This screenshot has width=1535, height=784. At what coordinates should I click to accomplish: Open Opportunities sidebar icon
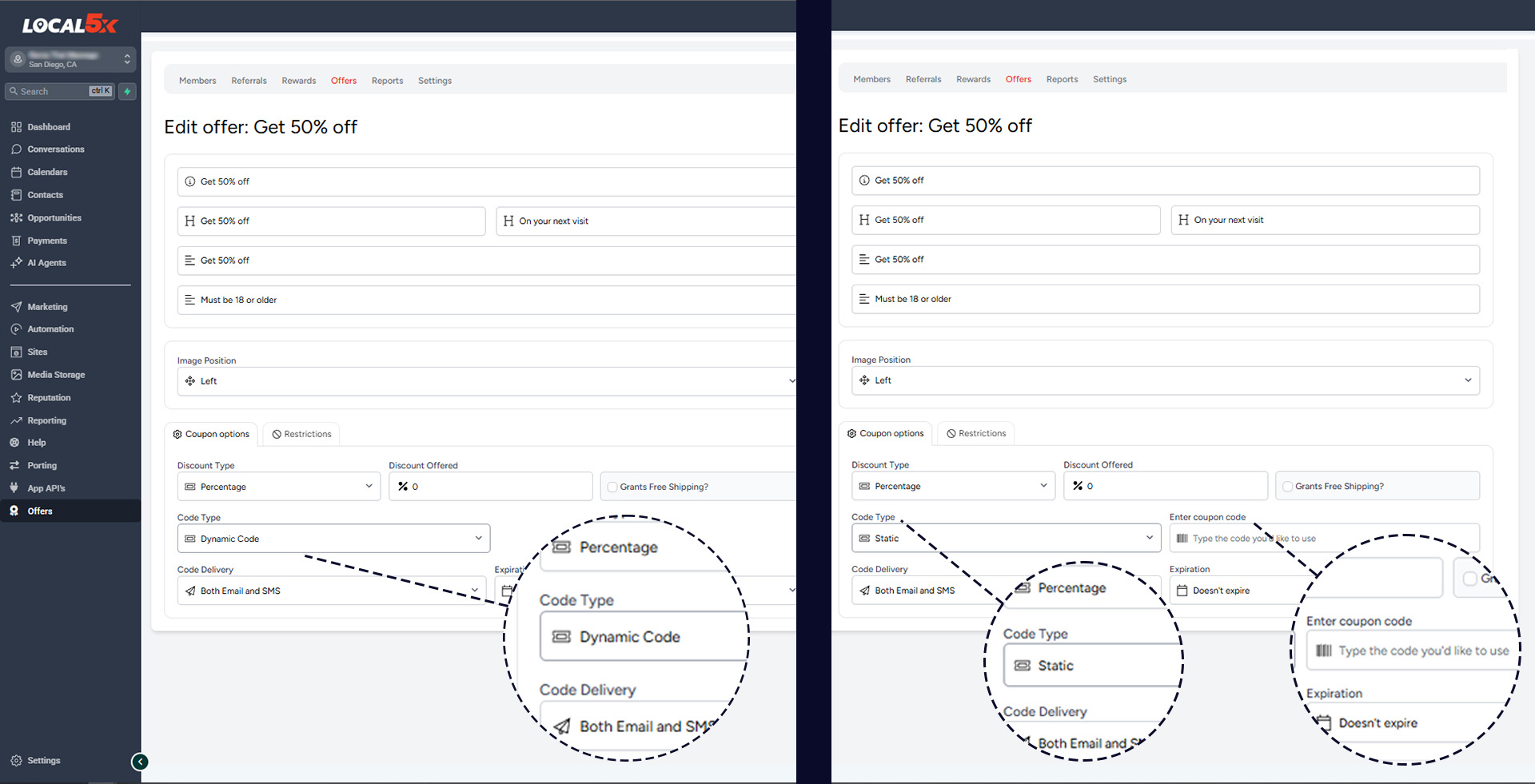pos(16,217)
